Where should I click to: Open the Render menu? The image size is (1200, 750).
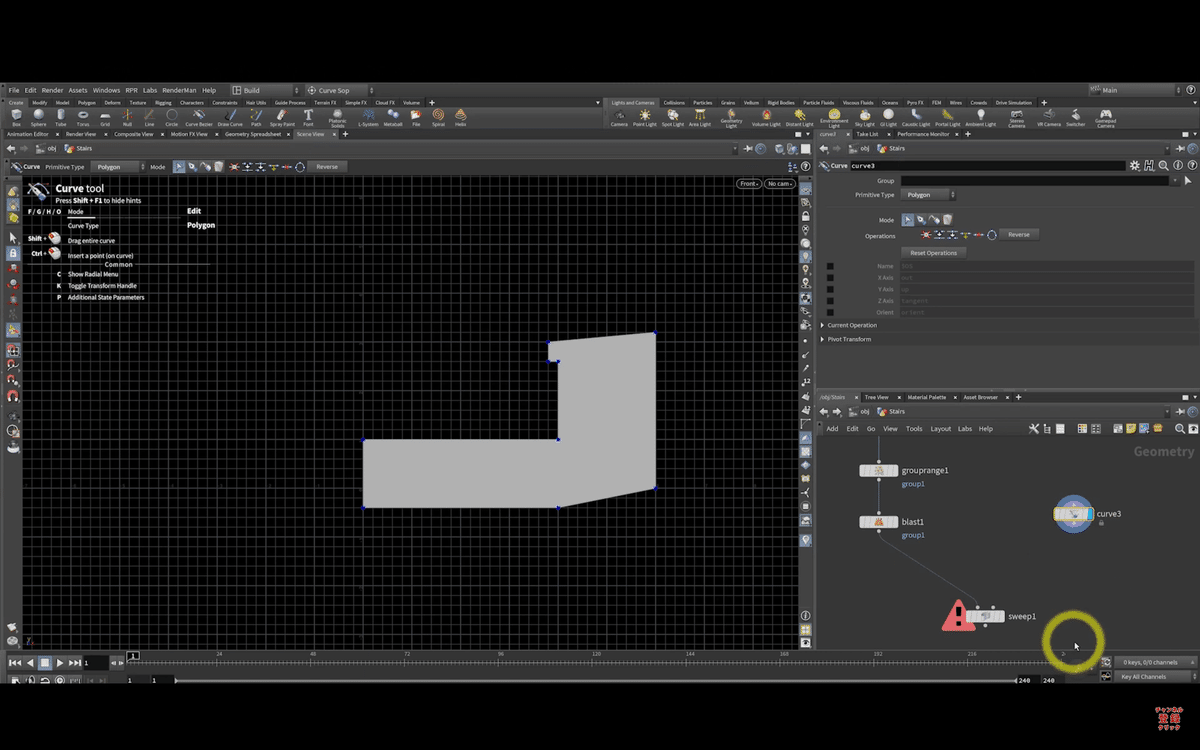pyautogui.click(x=52, y=90)
